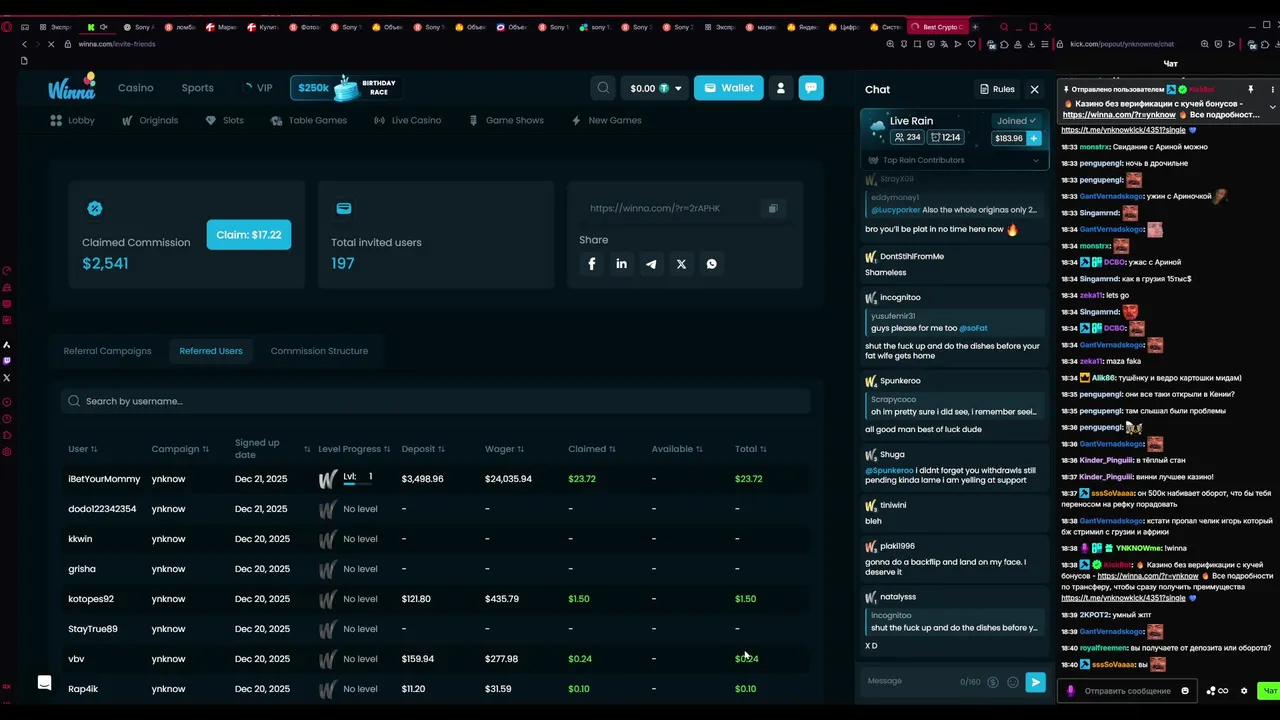Viewport: 1280px width, 720px height.
Task: Select the Referred Users tab
Action: click(211, 351)
